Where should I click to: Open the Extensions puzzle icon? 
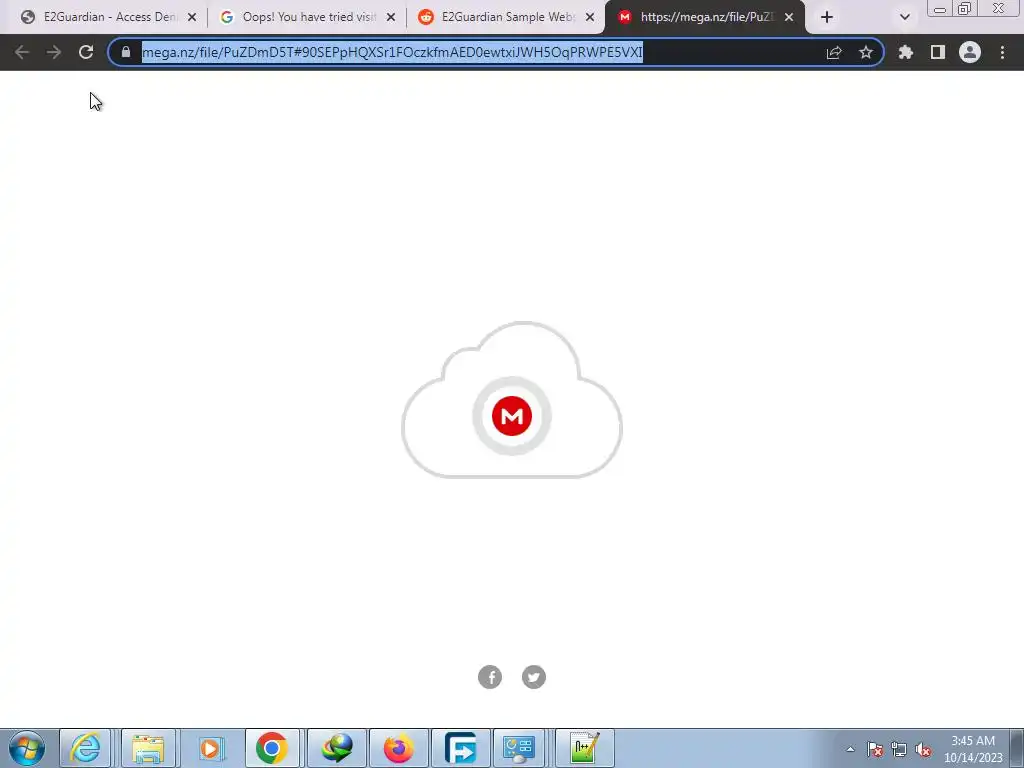tap(906, 52)
